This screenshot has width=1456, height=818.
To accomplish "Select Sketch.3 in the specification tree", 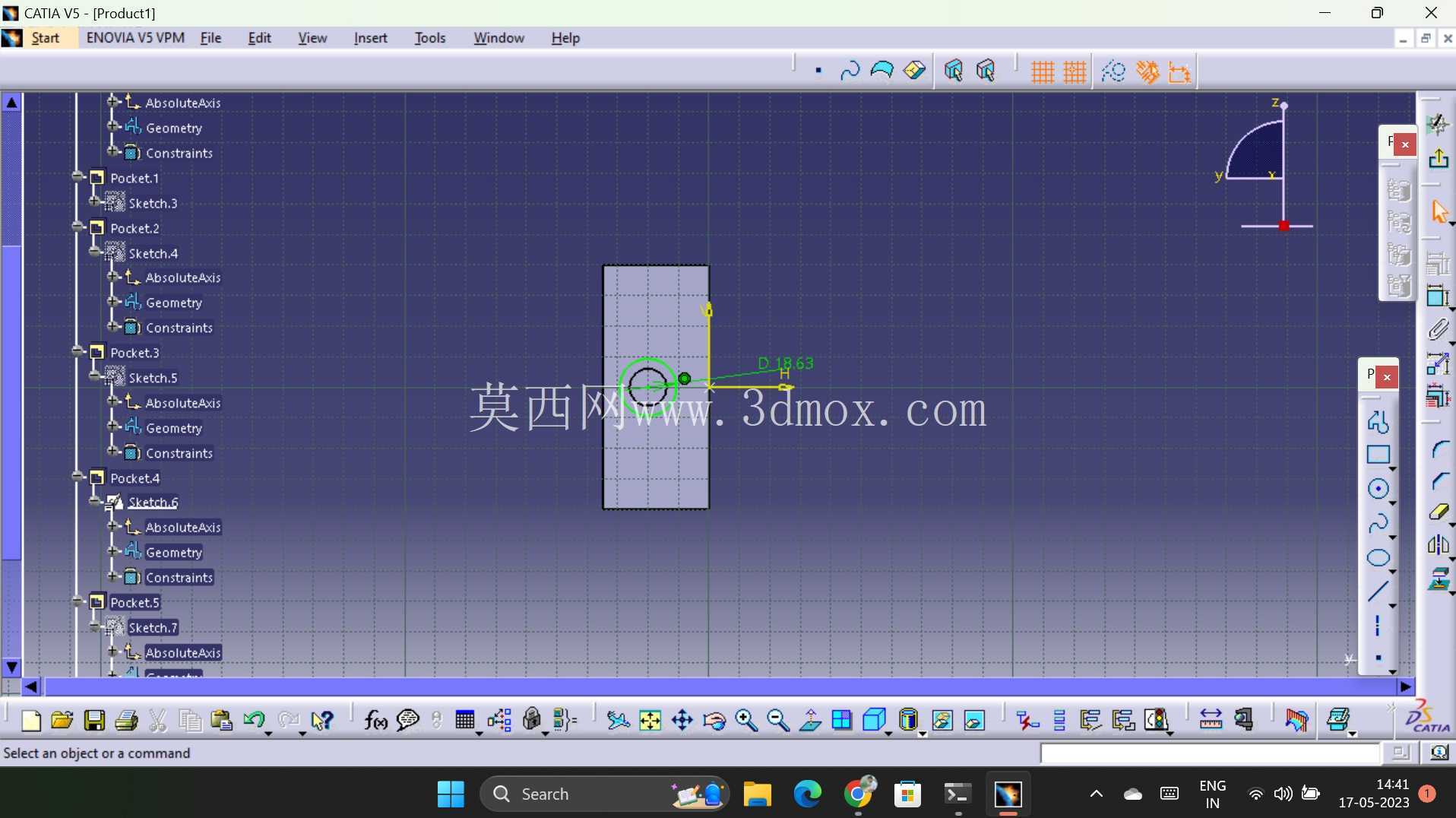I will pos(153,204).
